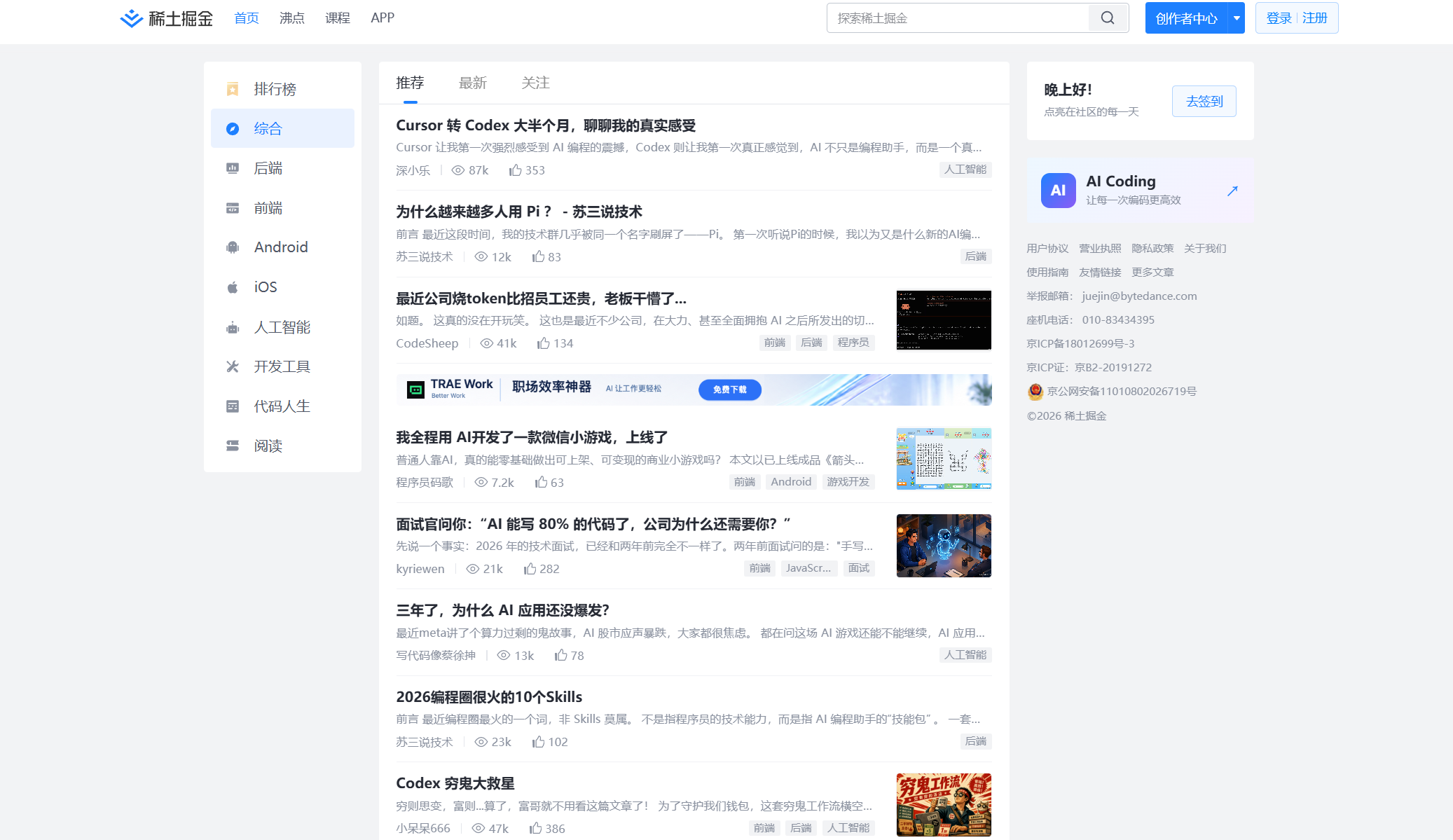Select the 后端 category icon
This screenshot has height=840, width=1453.
(x=233, y=168)
